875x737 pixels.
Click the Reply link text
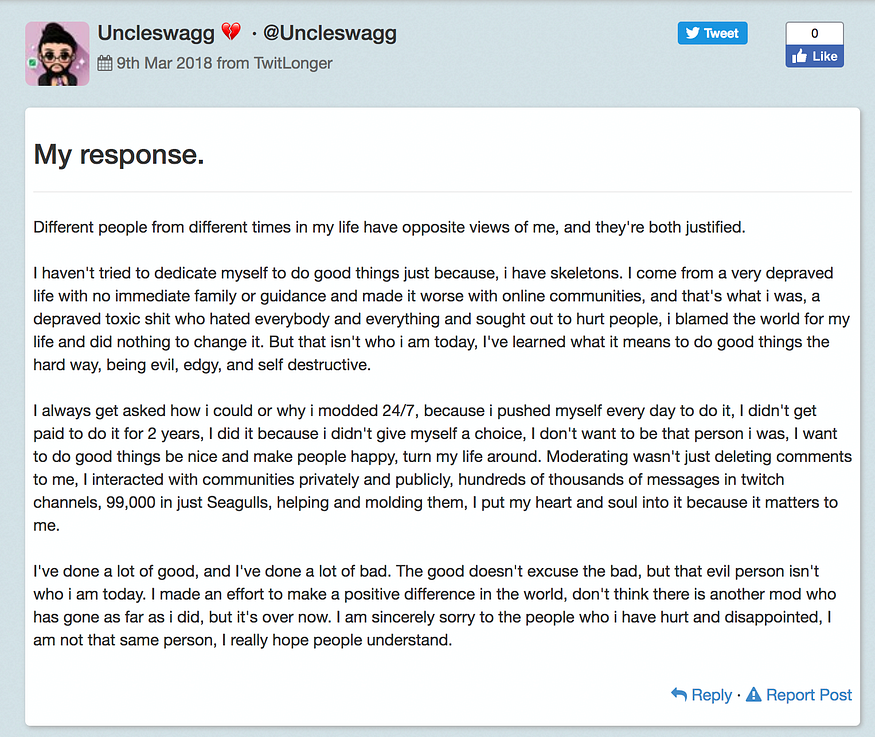click(712, 695)
